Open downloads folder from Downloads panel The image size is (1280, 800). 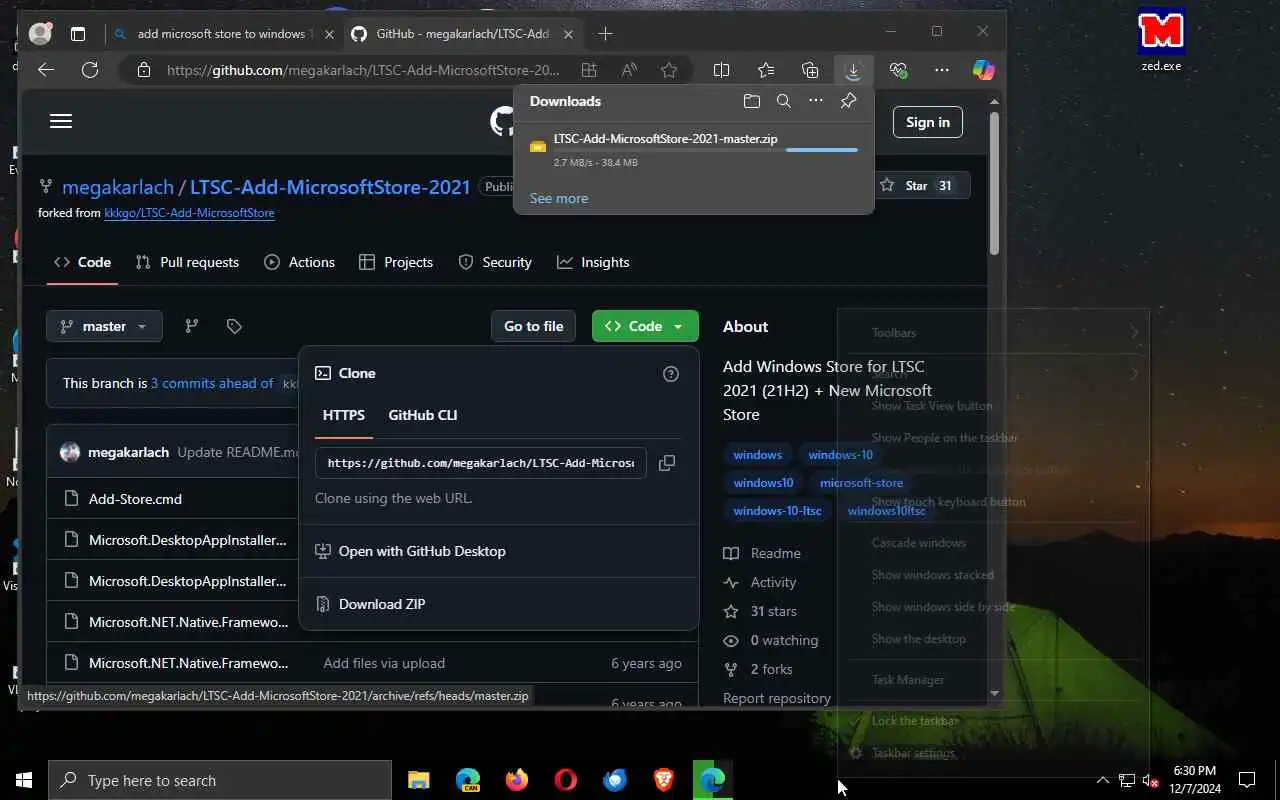tap(752, 101)
